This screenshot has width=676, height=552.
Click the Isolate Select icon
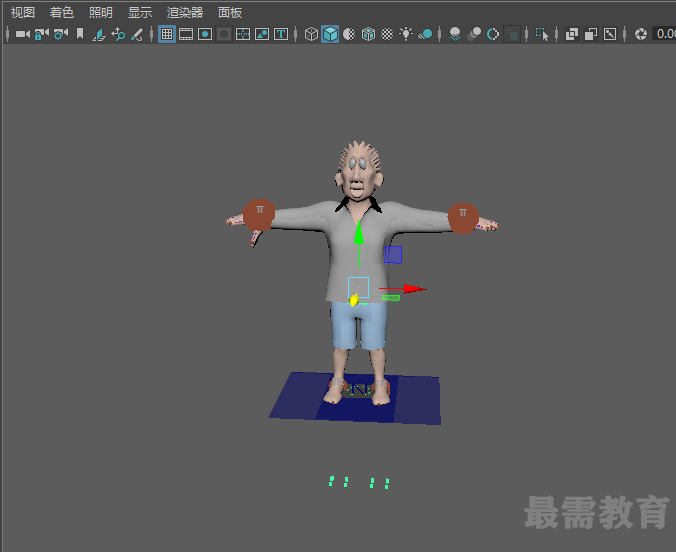pos(542,34)
